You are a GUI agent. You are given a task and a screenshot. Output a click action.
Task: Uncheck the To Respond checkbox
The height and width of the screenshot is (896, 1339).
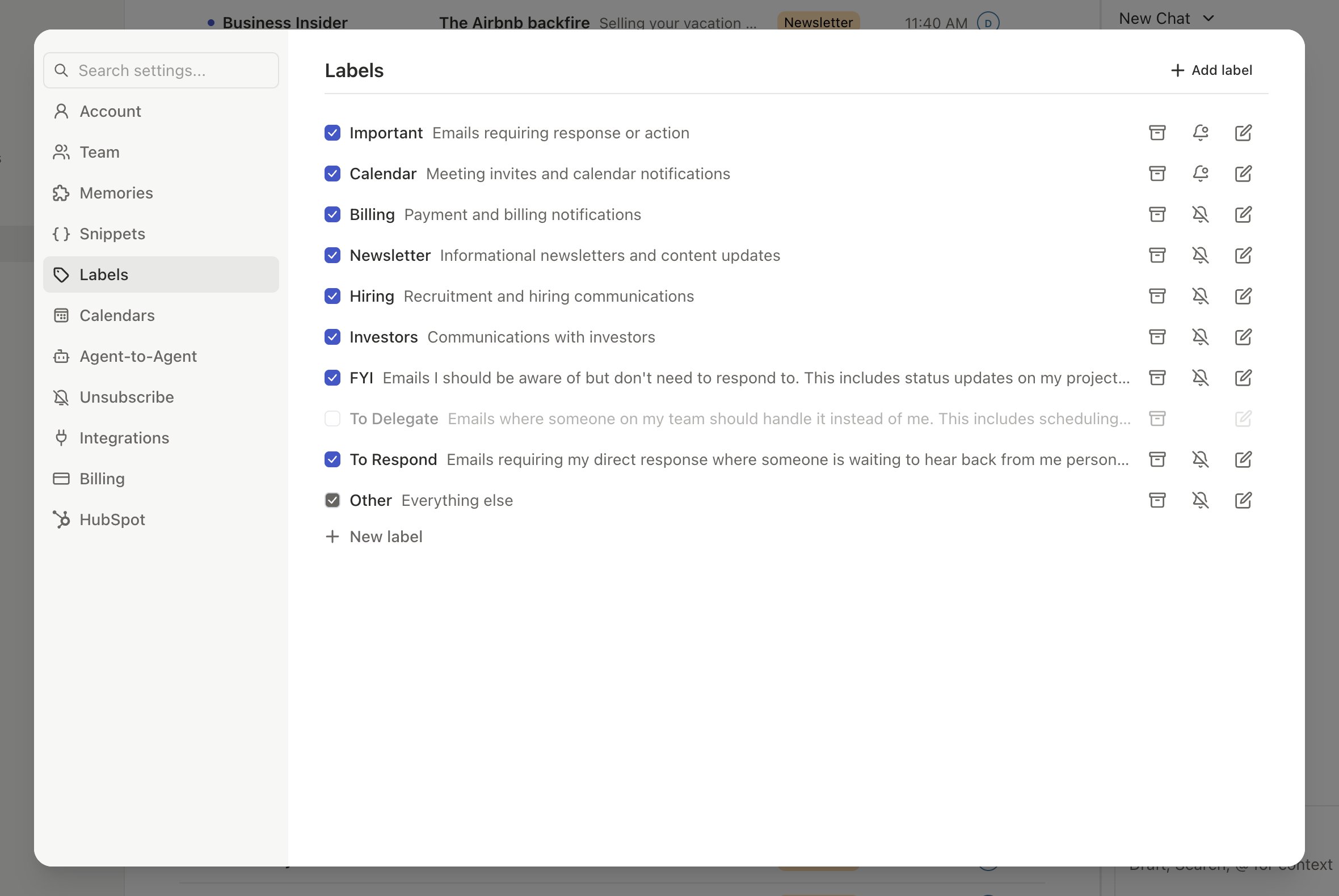click(332, 459)
